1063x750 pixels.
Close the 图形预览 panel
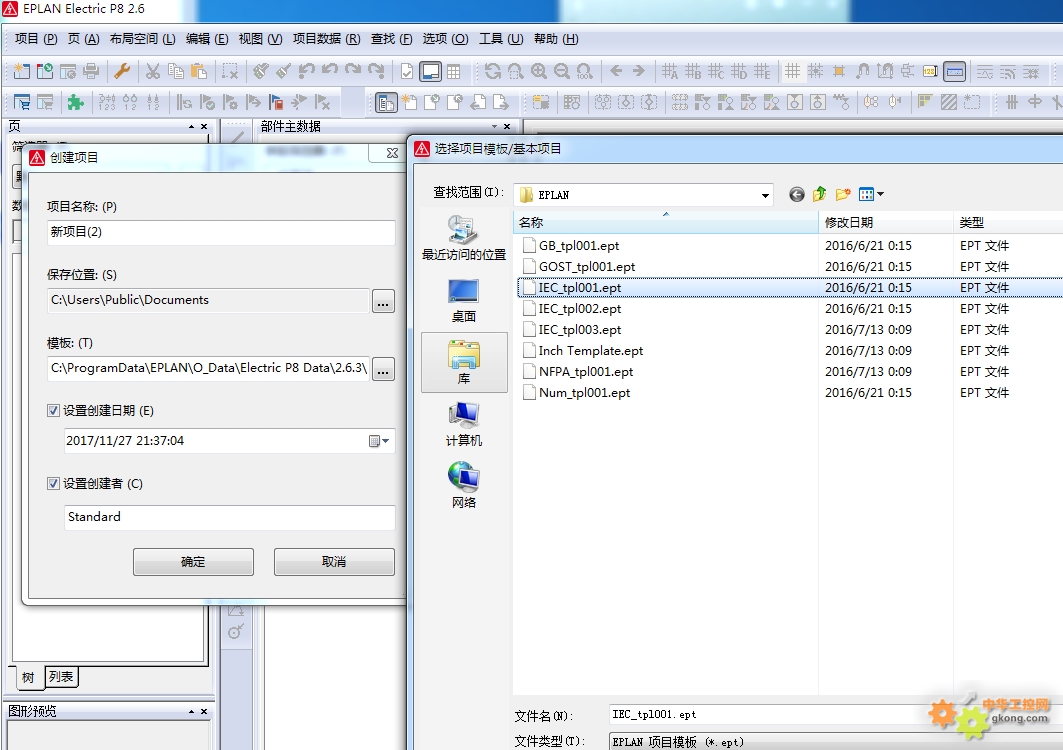(204, 711)
